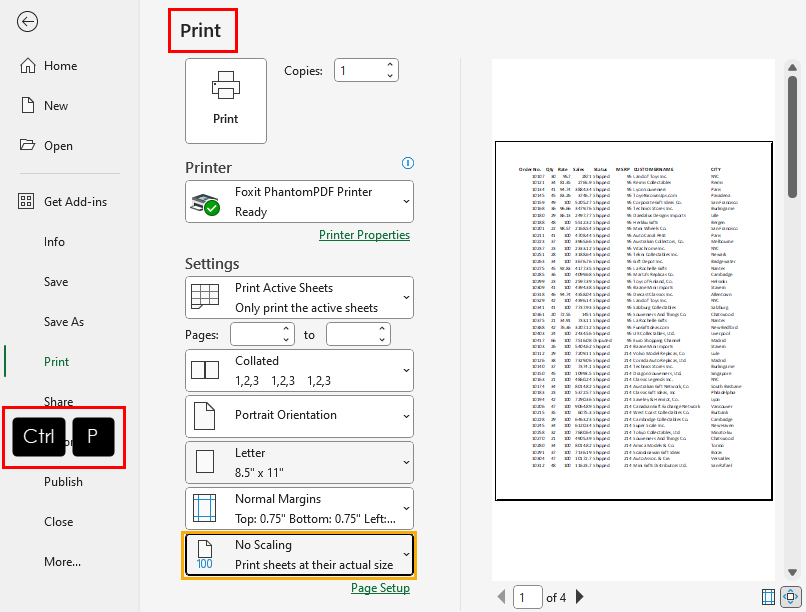Open the Printer Properties link
Viewport: 806px width, 612px height.
(364, 235)
